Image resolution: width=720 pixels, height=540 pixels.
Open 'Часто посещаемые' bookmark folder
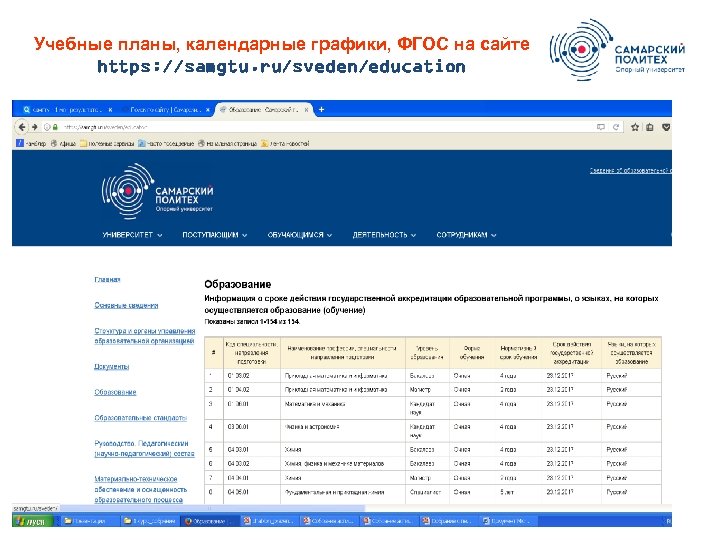click(x=166, y=143)
